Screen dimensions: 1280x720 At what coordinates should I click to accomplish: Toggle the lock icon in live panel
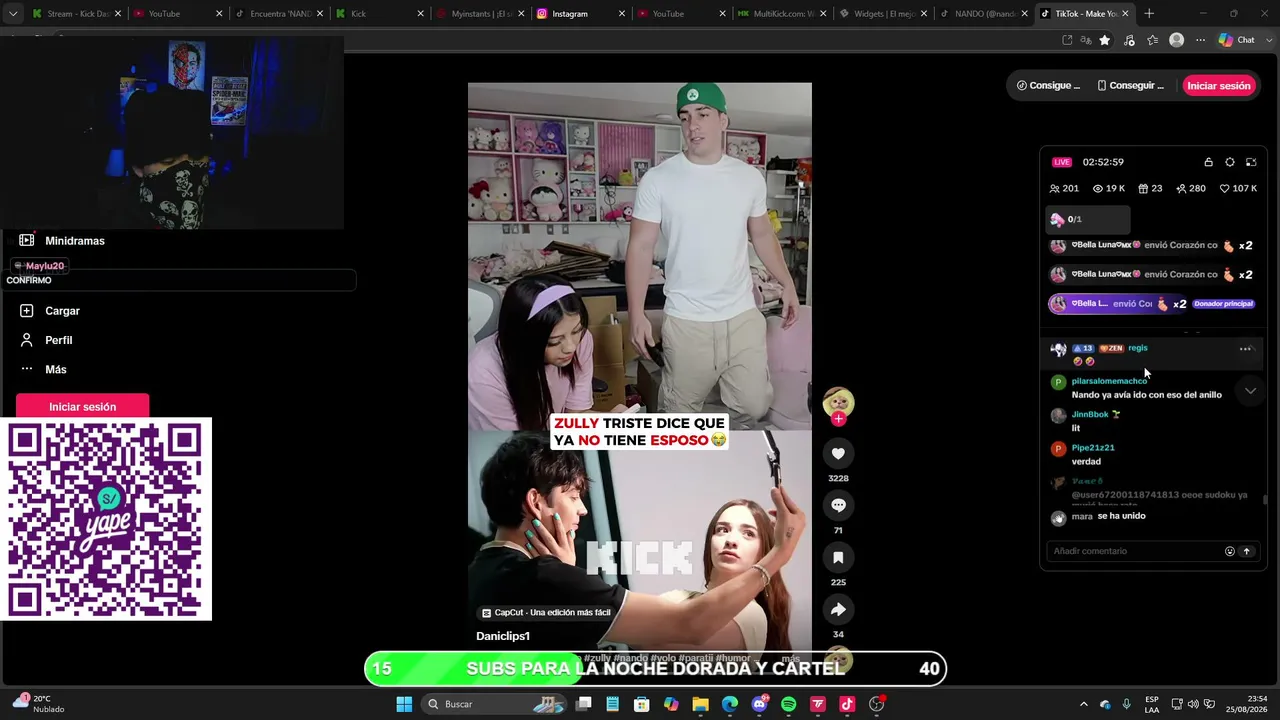click(1208, 162)
